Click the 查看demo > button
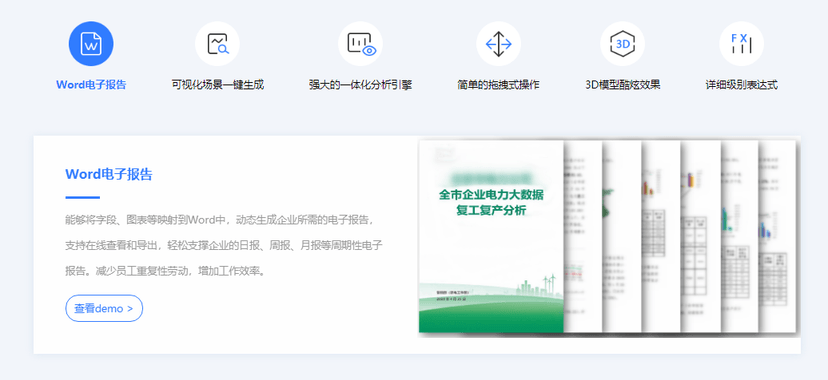This screenshot has width=828, height=380. point(104,308)
